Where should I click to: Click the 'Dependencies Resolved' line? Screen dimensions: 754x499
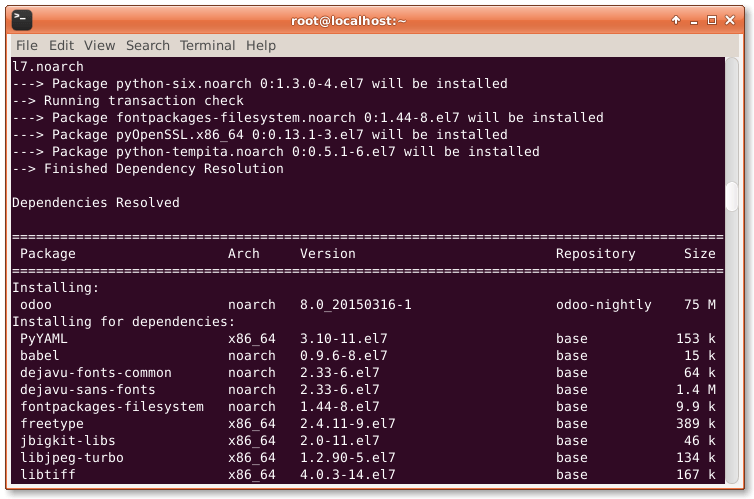[x=96, y=202]
